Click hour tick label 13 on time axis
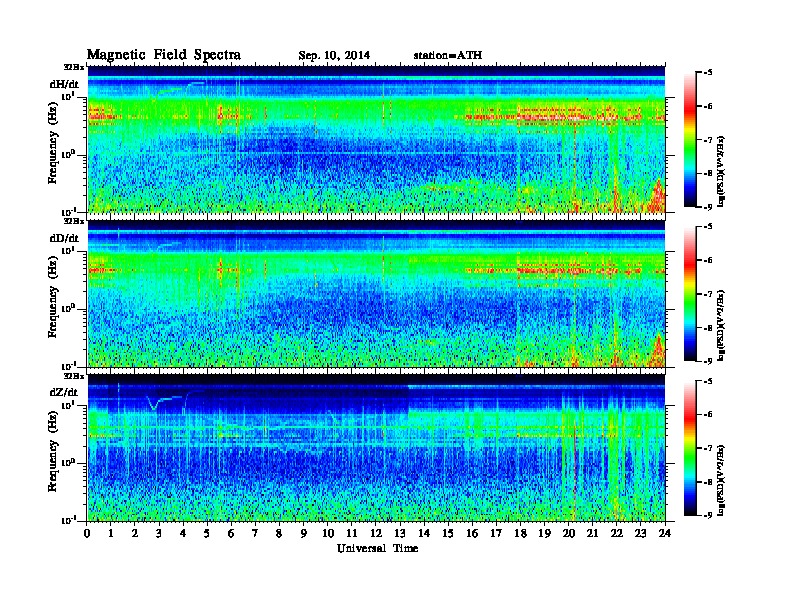The image size is (792, 612). tap(400, 534)
